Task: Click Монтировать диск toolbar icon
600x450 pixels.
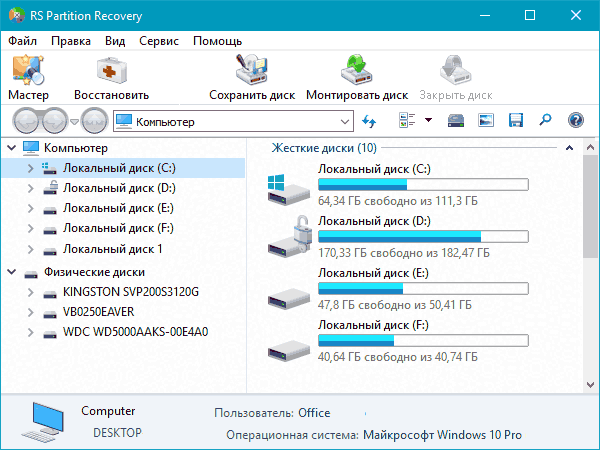Action: (x=356, y=69)
